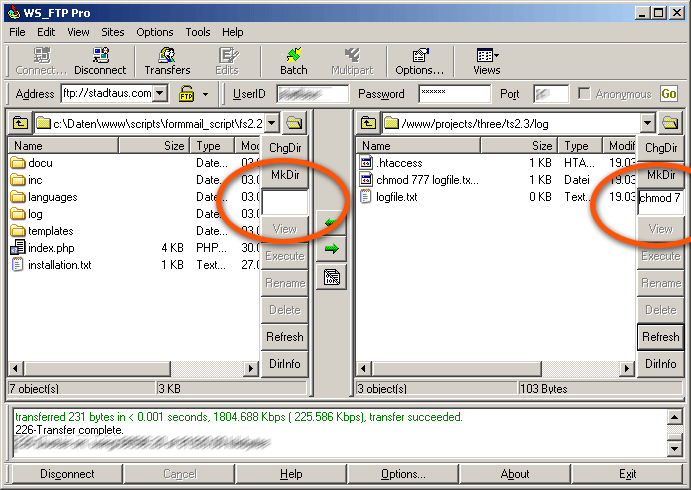The image size is (691, 490).
Task: Click the WS_FTP Pro title bar icon
Action: pyautogui.click(x=14, y=12)
